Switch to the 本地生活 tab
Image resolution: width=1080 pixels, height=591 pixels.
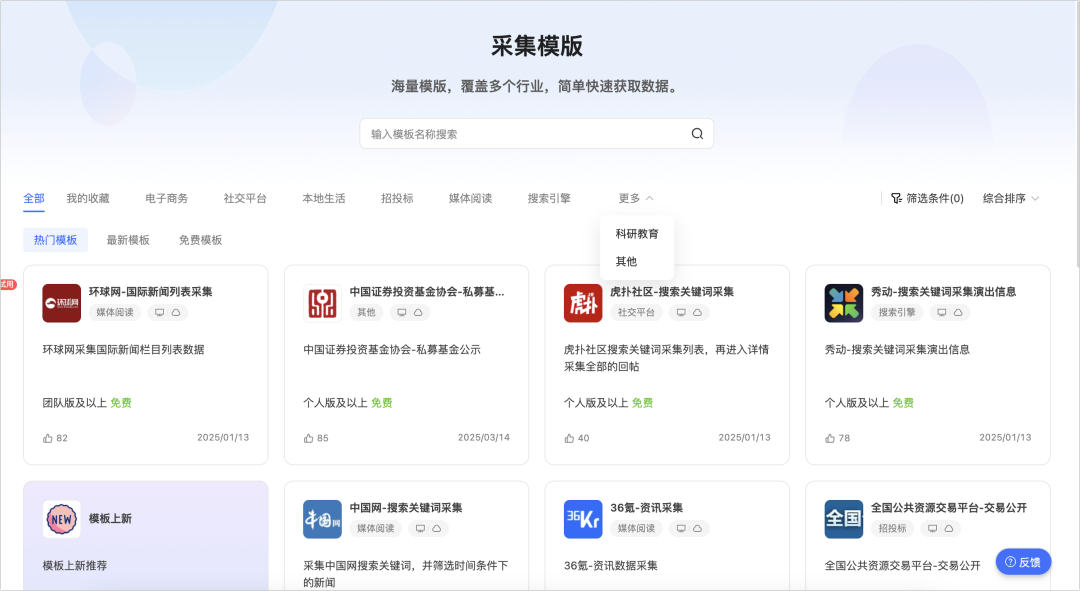tap(324, 198)
